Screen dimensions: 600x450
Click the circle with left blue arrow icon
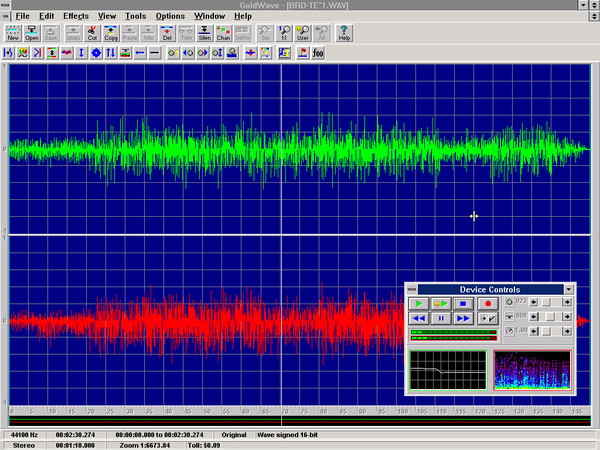click(188, 53)
